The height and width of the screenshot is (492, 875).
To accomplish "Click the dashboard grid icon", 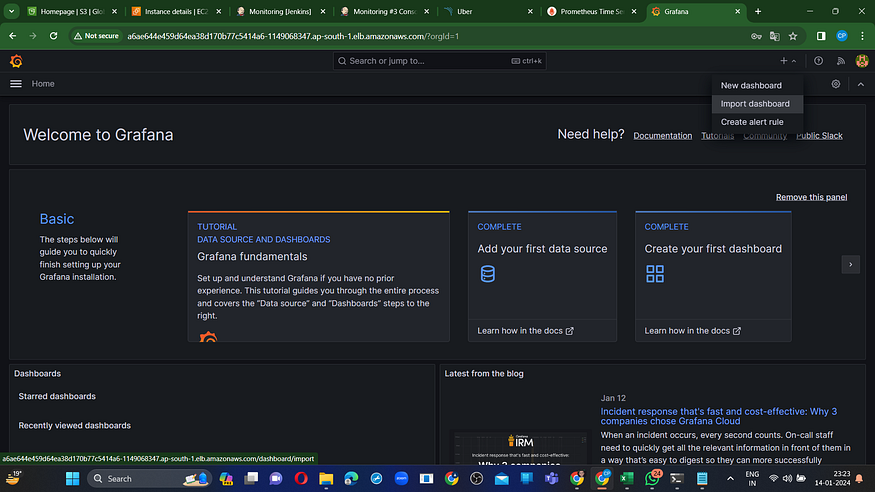I will coord(655,274).
